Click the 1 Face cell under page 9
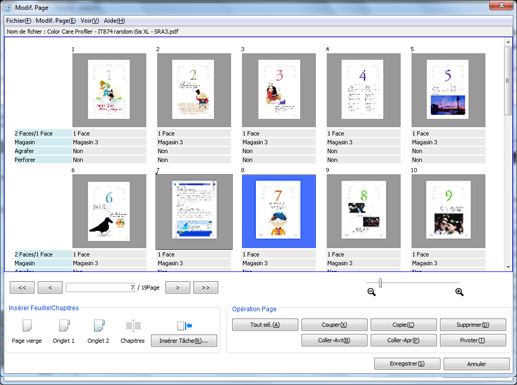Viewport: 517px width, 385px height. click(x=364, y=254)
